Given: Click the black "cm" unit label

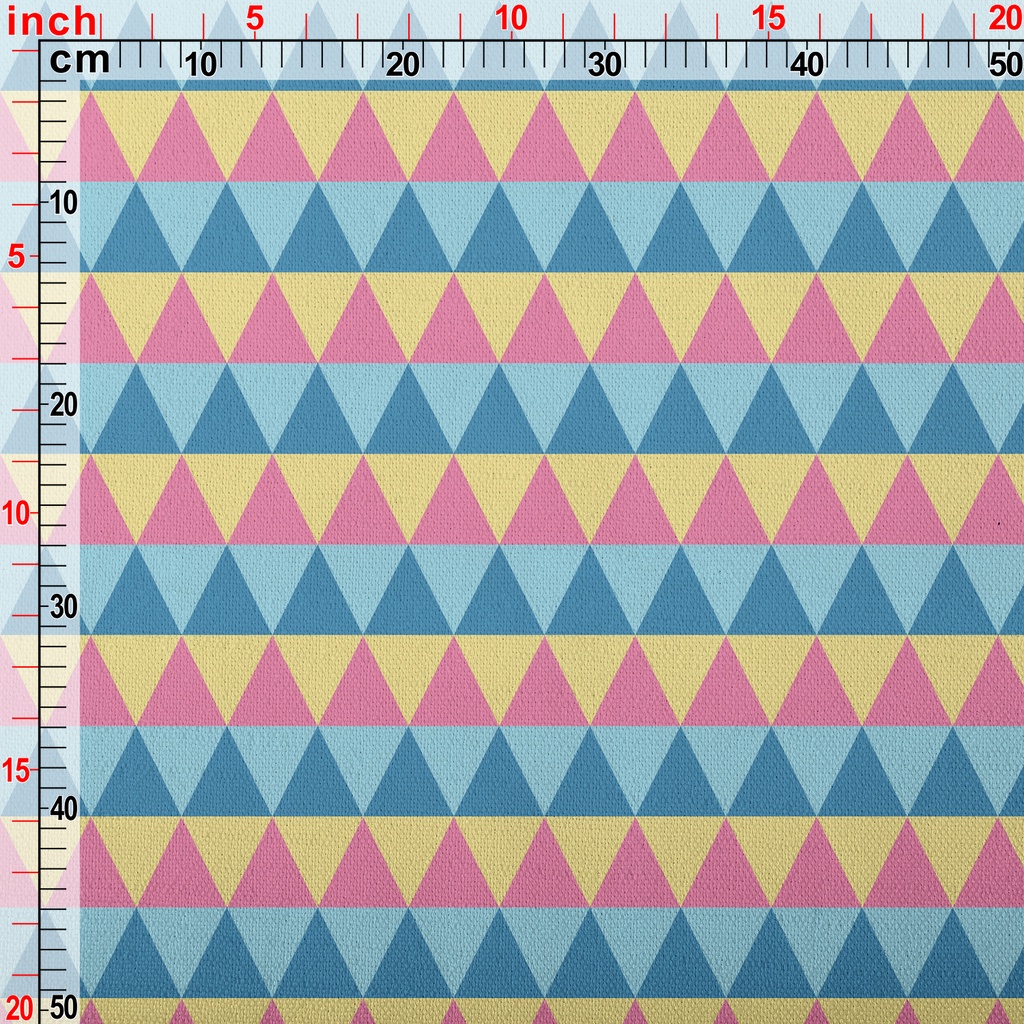Looking at the screenshot, I should [x=79, y=61].
